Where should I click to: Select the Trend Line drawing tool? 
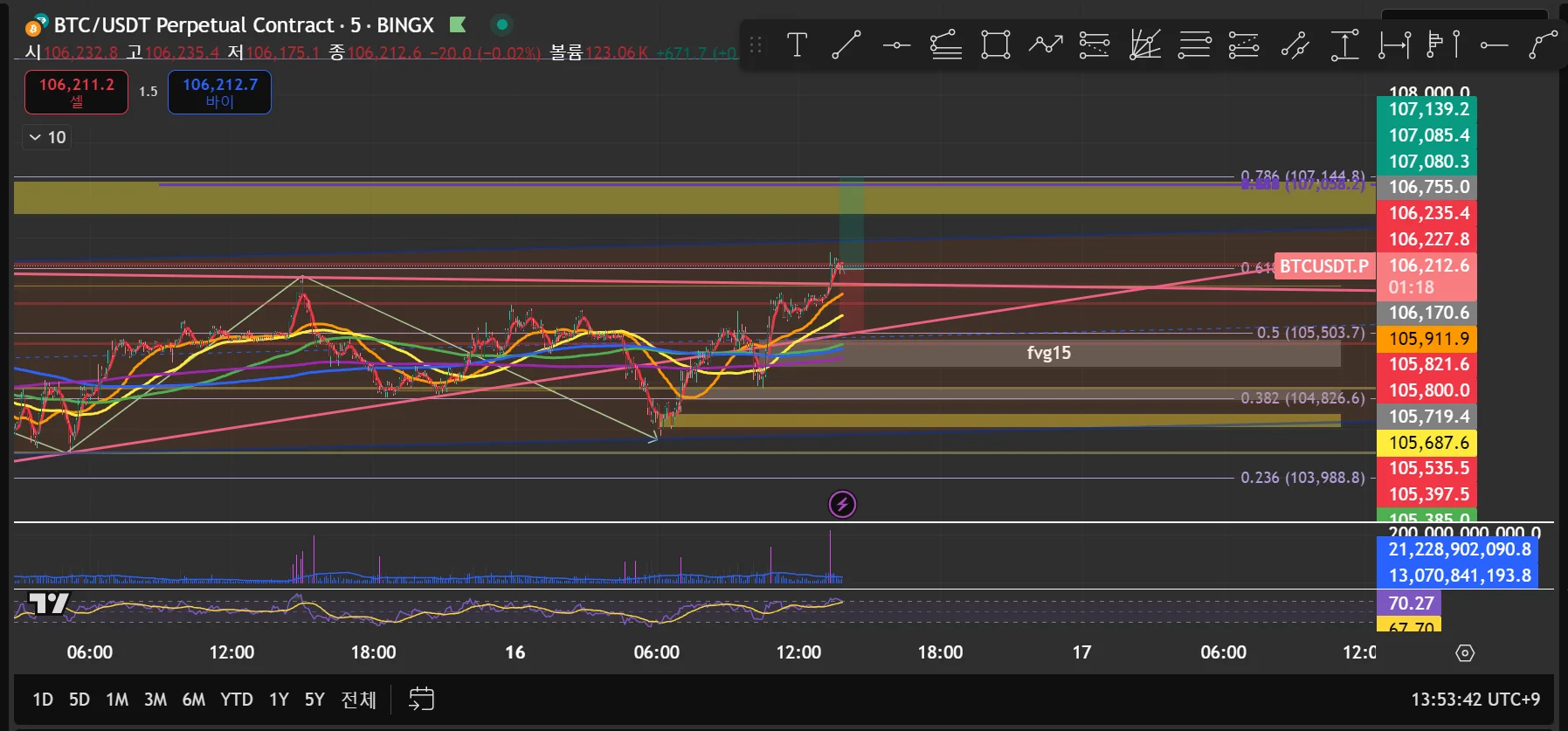click(x=846, y=45)
